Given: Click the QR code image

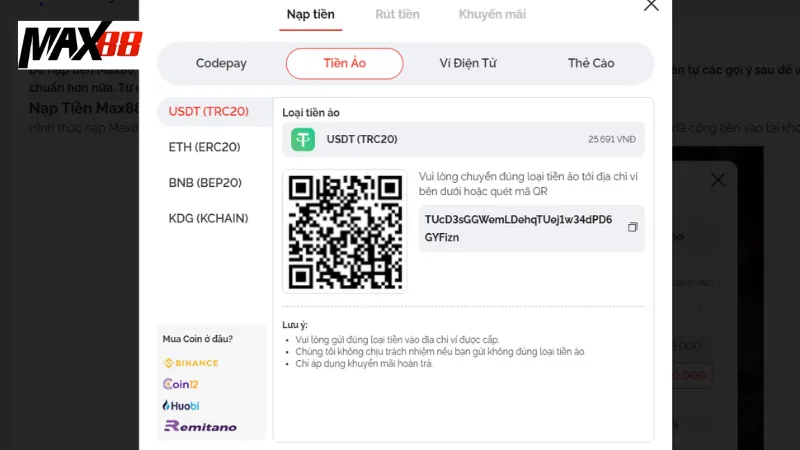Looking at the screenshot, I should click(x=345, y=232).
